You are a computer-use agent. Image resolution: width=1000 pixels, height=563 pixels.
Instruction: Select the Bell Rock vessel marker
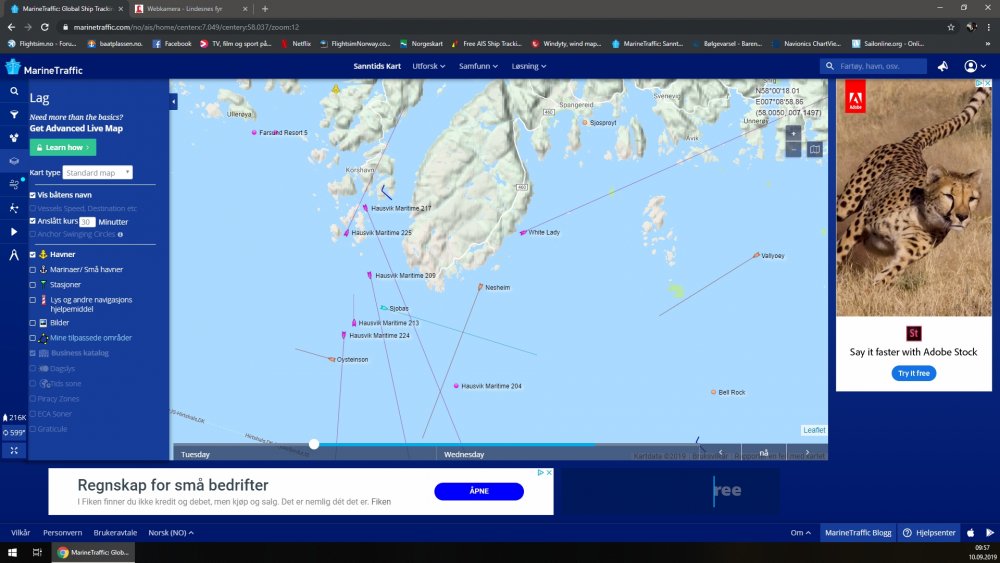coord(713,392)
